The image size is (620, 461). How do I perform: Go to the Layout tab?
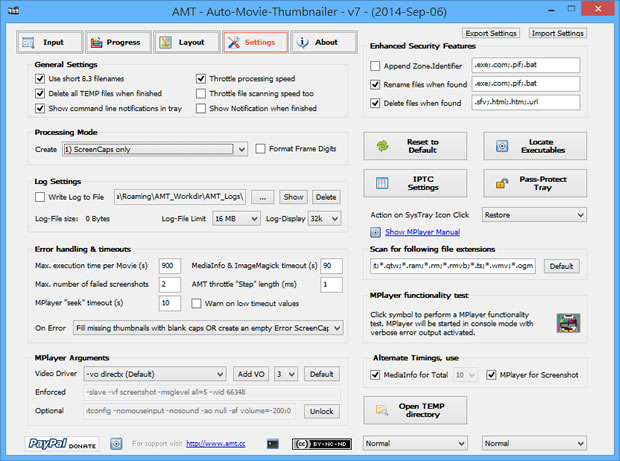pos(187,42)
